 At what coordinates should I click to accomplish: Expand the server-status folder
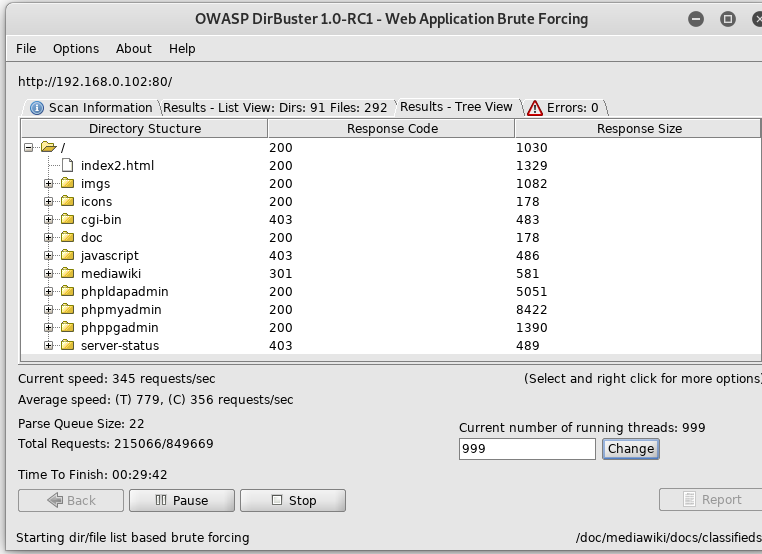[x=48, y=345]
